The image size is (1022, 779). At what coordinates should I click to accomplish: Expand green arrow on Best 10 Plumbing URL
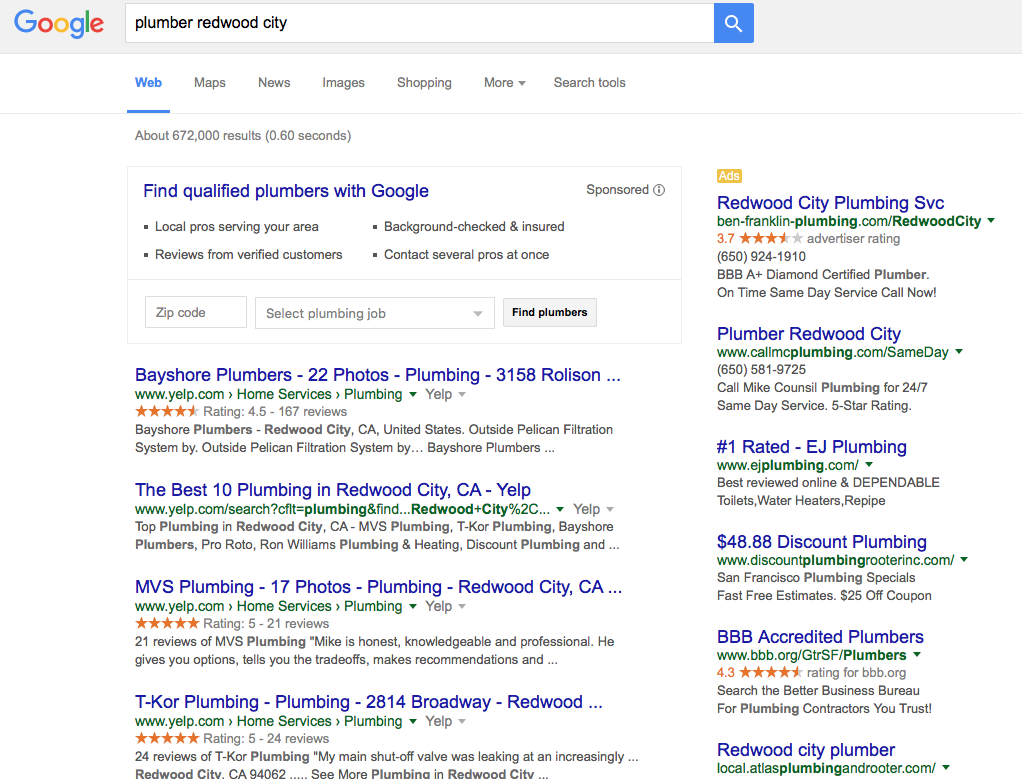(561, 509)
